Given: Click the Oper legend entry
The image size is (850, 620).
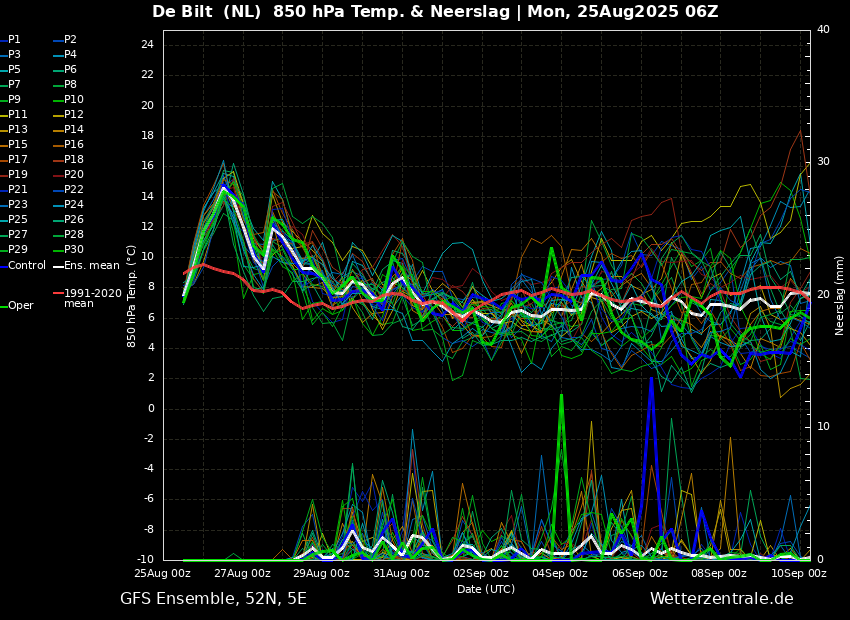Looking at the screenshot, I should [x=20, y=306].
